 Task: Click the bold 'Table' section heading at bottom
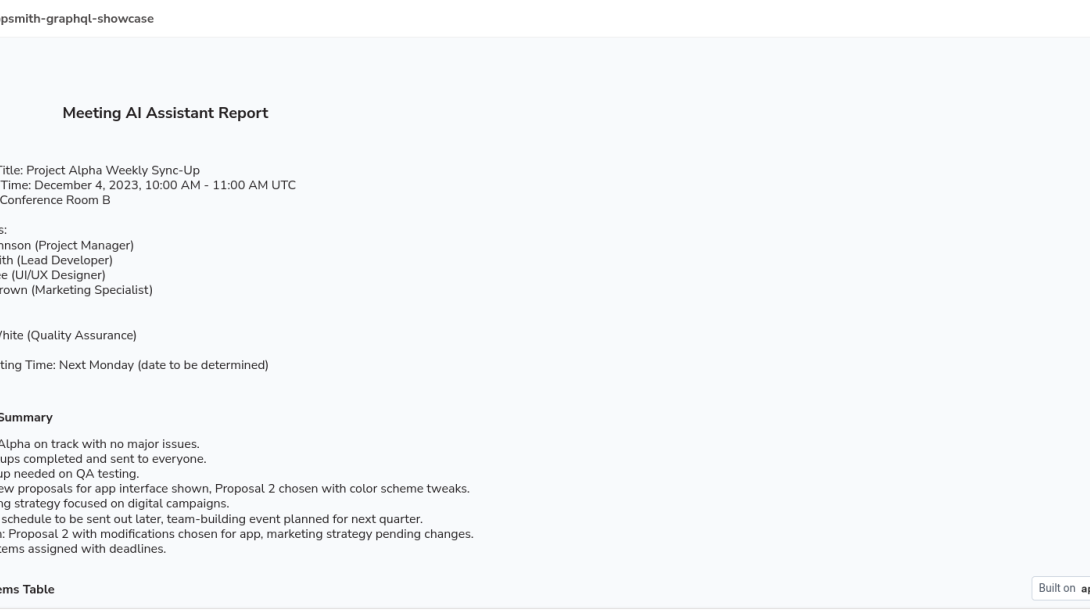[27, 589]
